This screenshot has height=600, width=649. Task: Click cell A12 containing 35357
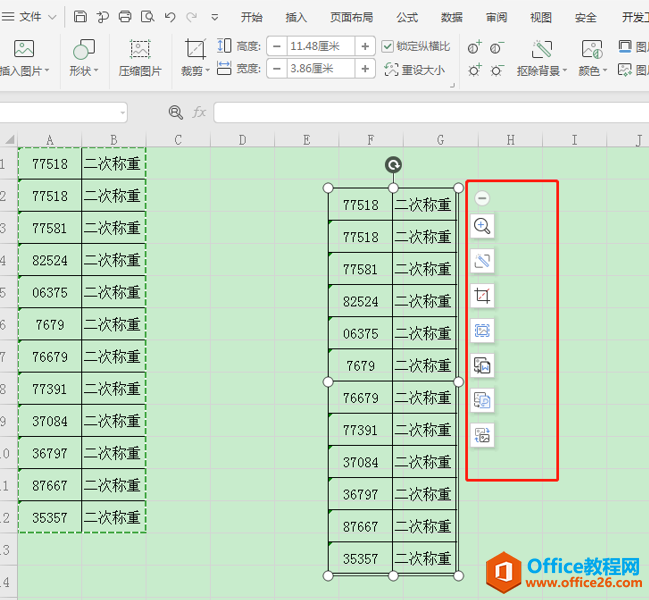(50, 518)
